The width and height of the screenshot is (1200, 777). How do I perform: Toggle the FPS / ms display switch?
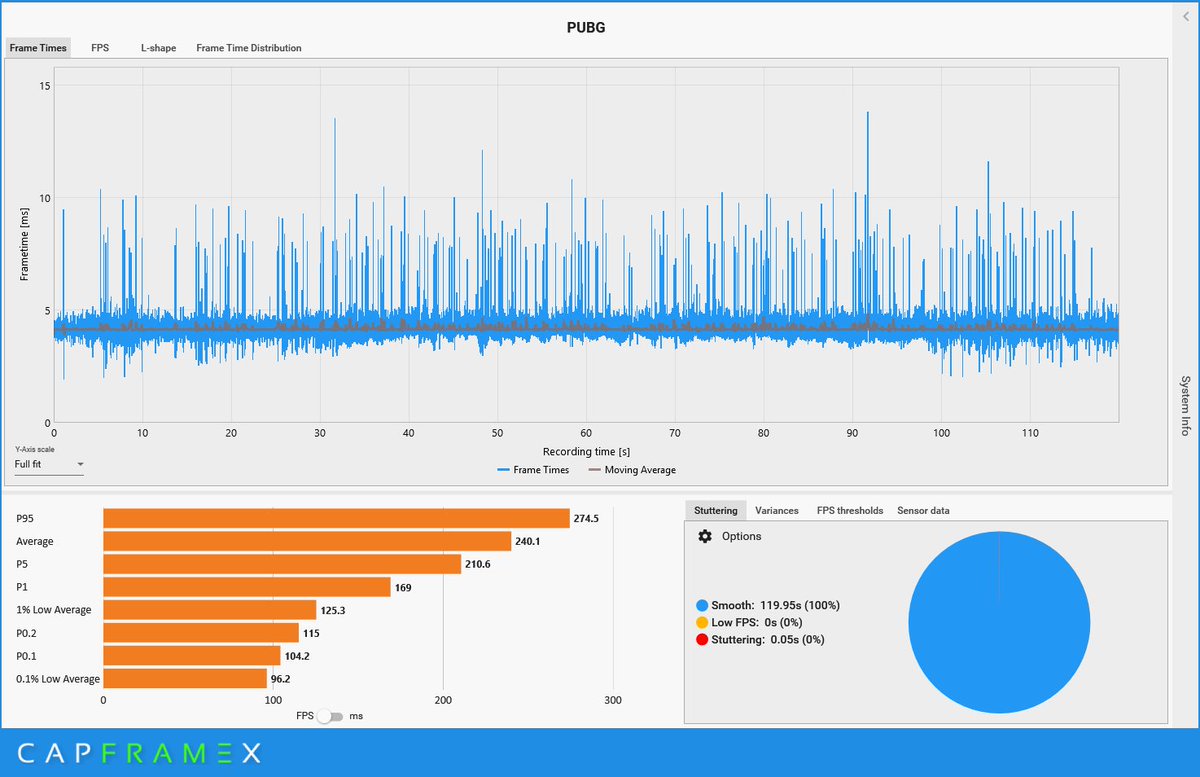[x=329, y=716]
